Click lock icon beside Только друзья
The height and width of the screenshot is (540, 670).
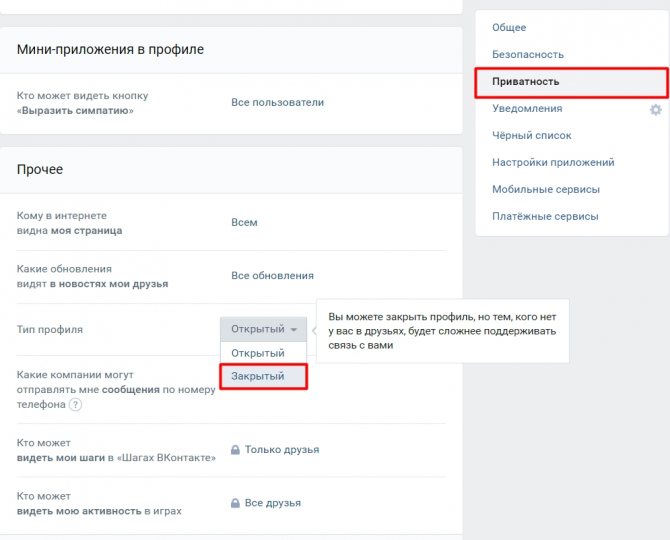coord(235,449)
